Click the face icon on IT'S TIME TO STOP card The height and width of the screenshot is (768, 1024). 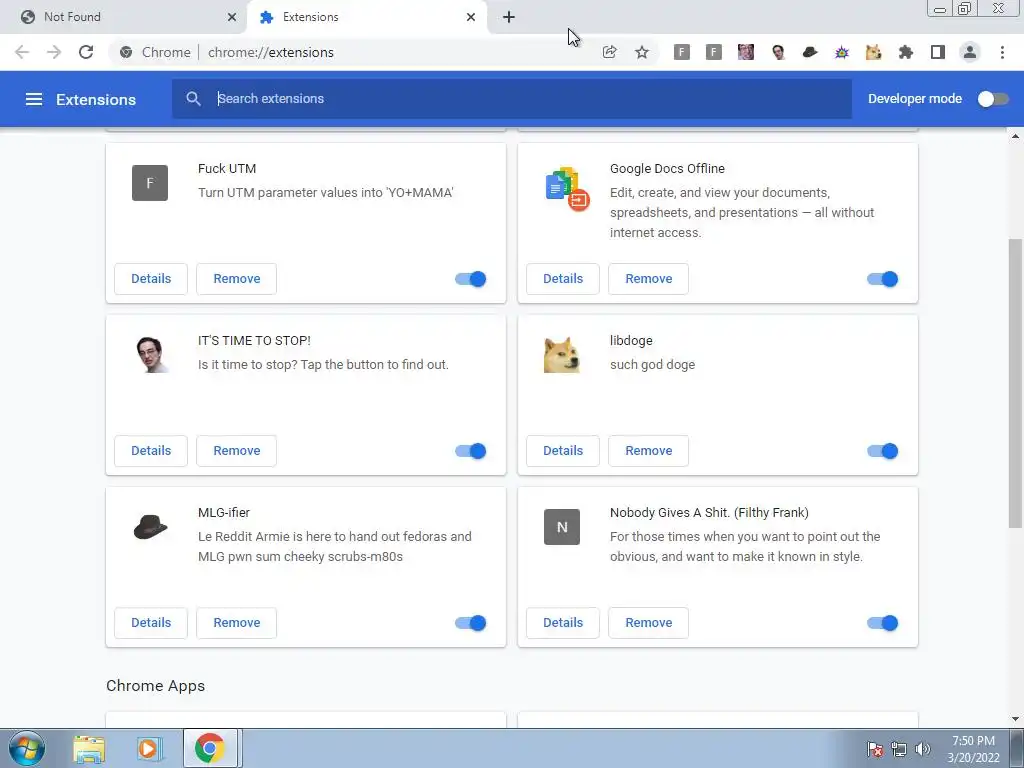(x=151, y=355)
